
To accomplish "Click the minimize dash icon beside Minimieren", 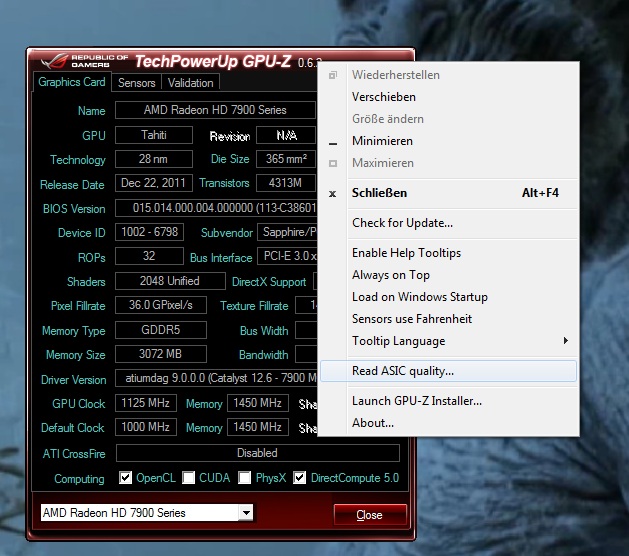I will point(333,143).
